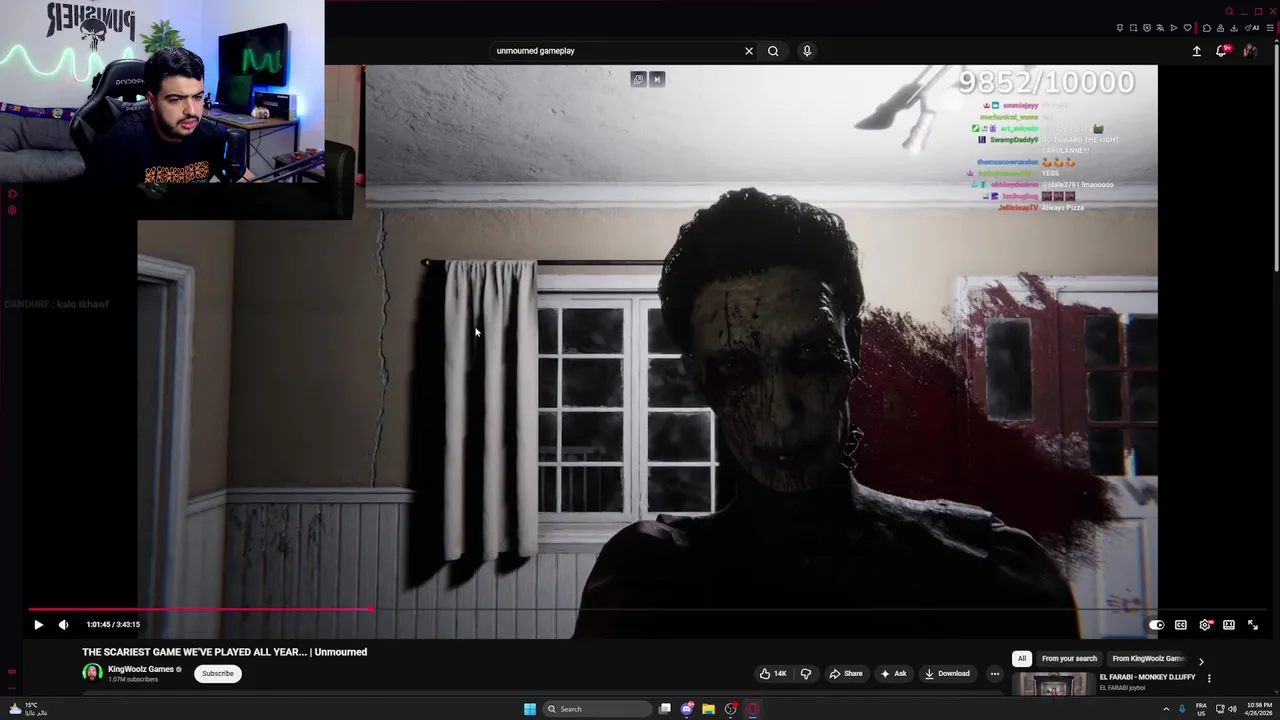
Task: Open the browser profile icon
Action: pos(1220,28)
